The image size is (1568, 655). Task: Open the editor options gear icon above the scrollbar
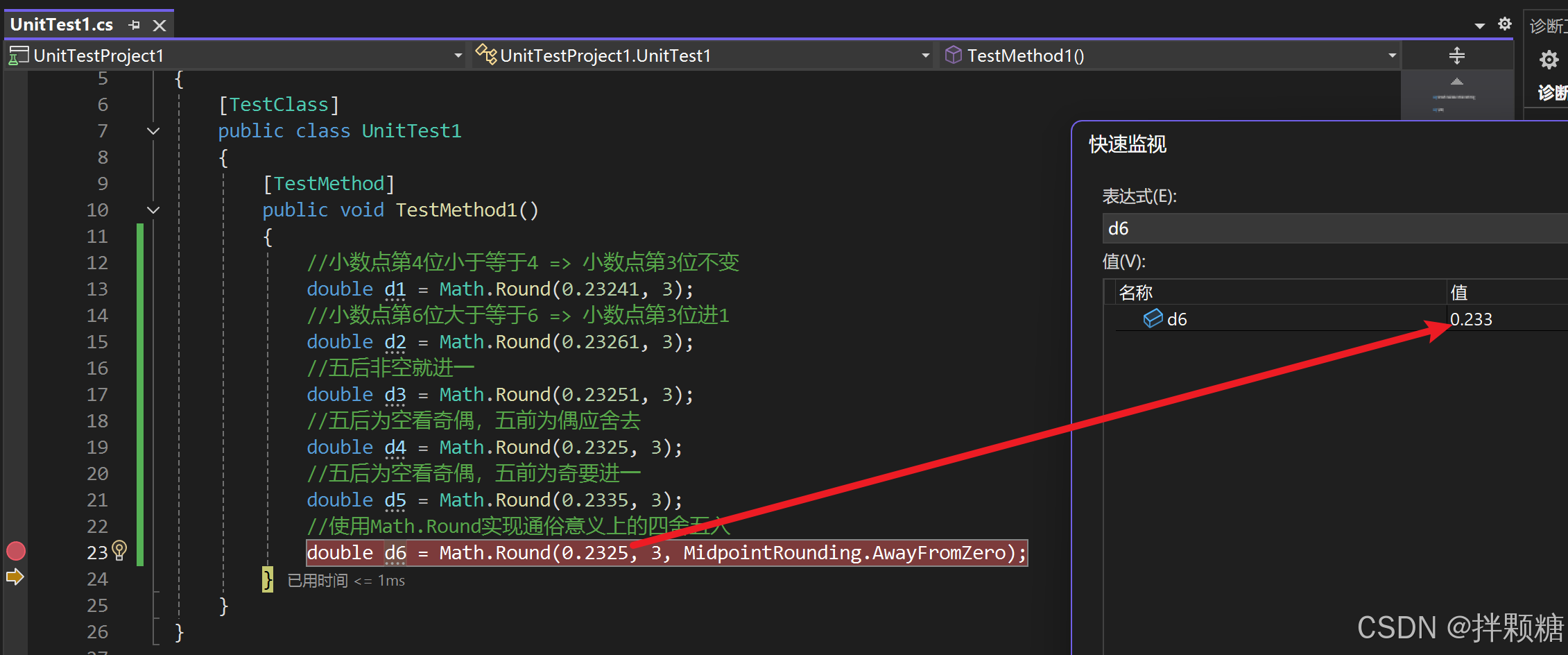(x=1504, y=23)
